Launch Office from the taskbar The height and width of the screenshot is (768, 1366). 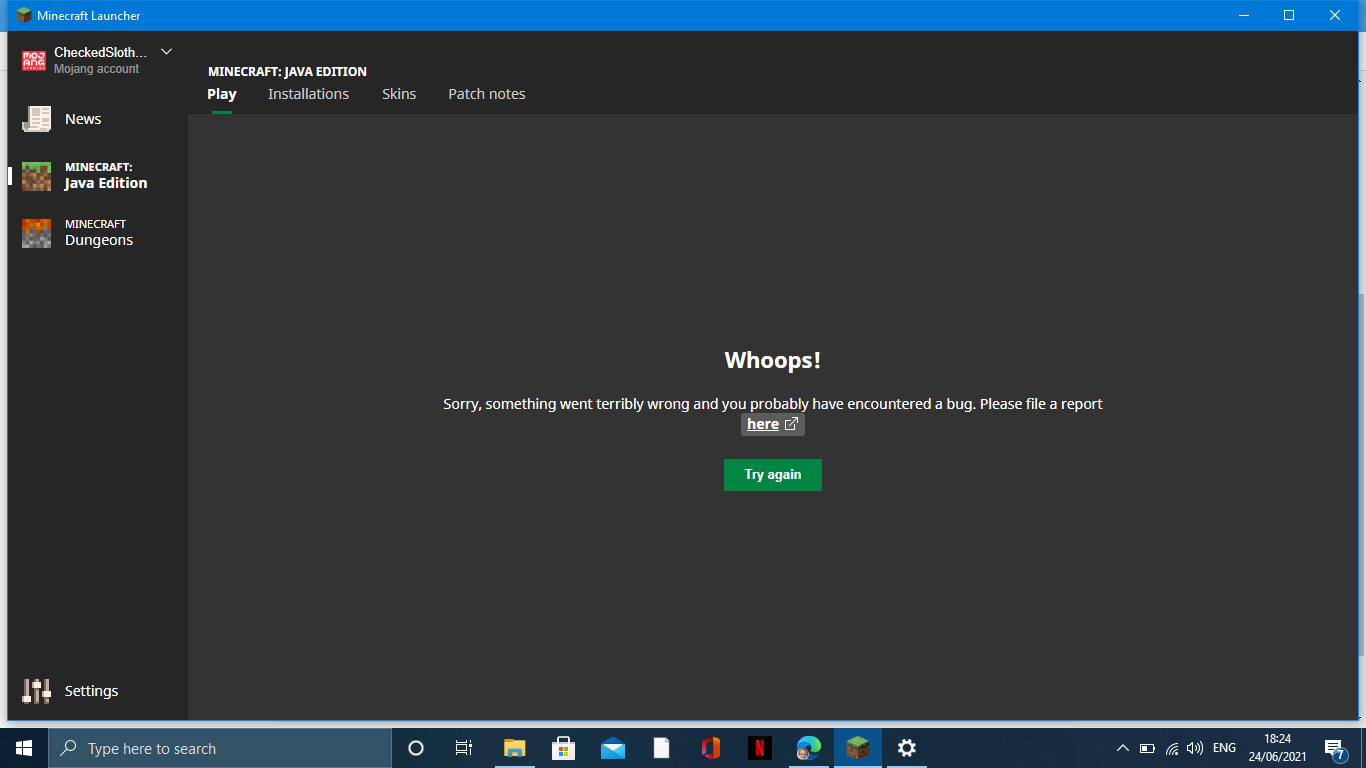pyautogui.click(x=711, y=748)
